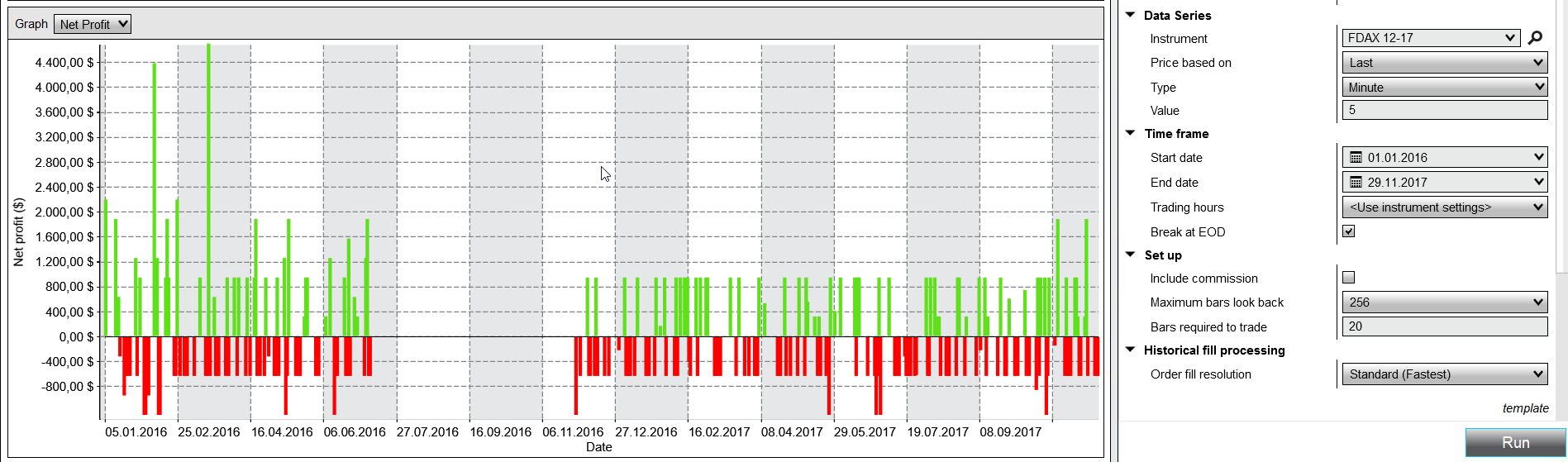Enable the Include commission checkbox
Screen dimensions: 1568x462
1349,278
